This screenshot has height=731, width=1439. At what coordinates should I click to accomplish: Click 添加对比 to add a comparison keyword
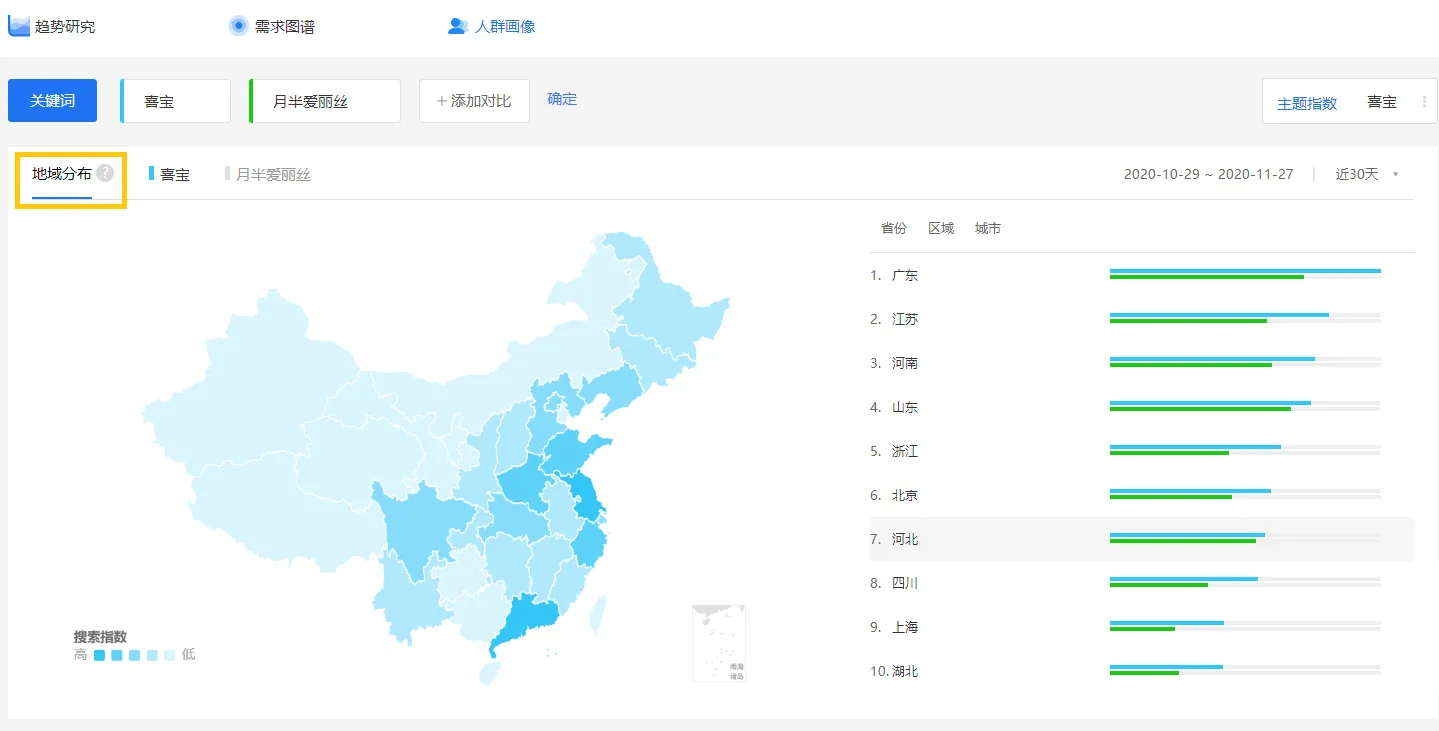(474, 101)
